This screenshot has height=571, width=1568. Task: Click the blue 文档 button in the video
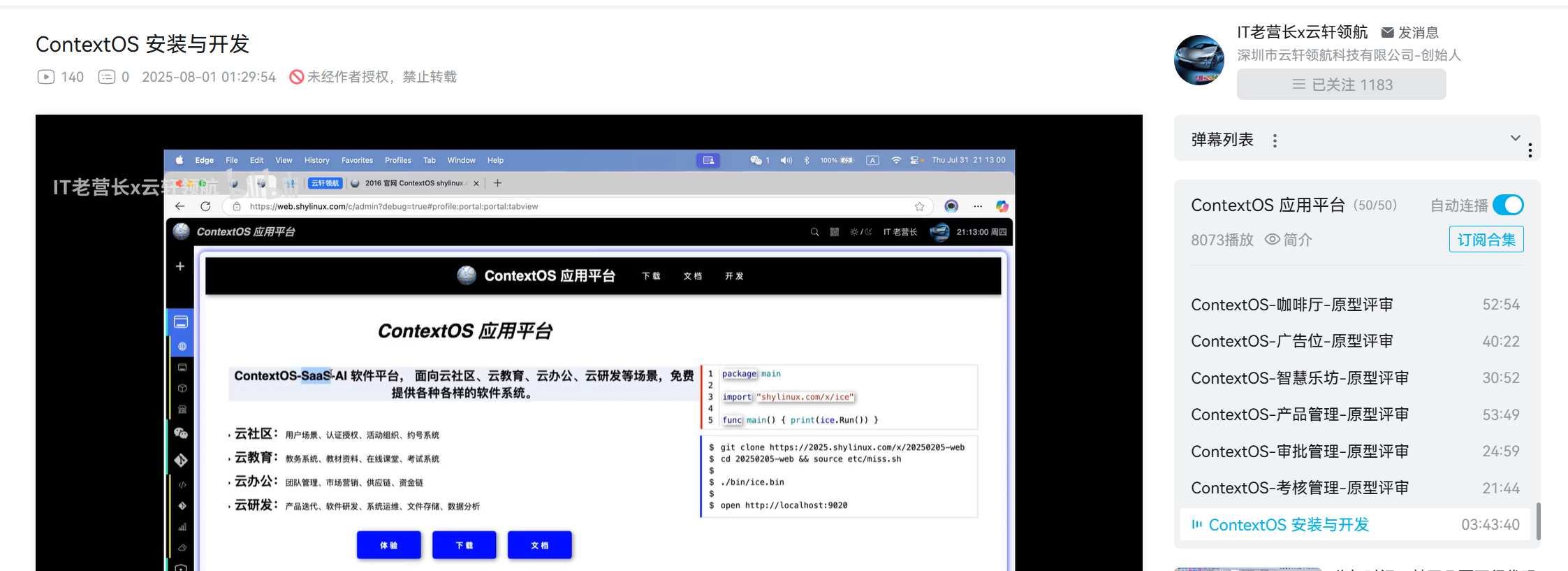pyautogui.click(x=540, y=545)
